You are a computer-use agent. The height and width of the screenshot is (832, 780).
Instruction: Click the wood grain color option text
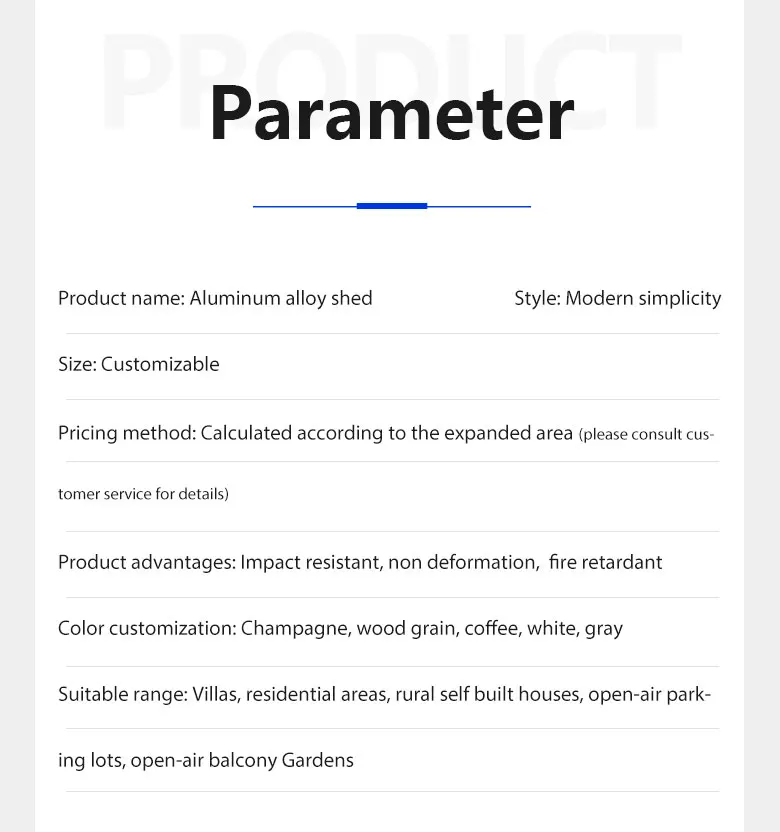pyautogui.click(x=405, y=628)
